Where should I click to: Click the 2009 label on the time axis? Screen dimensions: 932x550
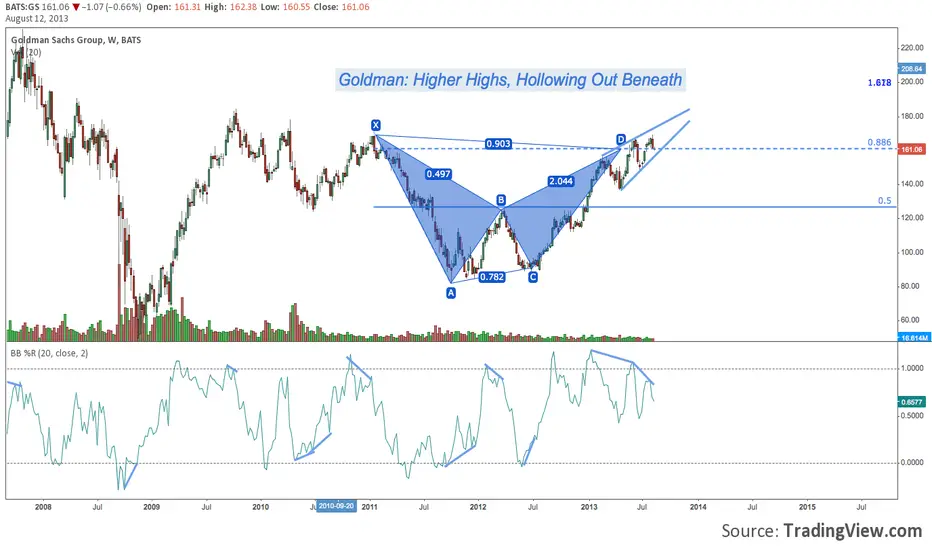click(x=152, y=507)
